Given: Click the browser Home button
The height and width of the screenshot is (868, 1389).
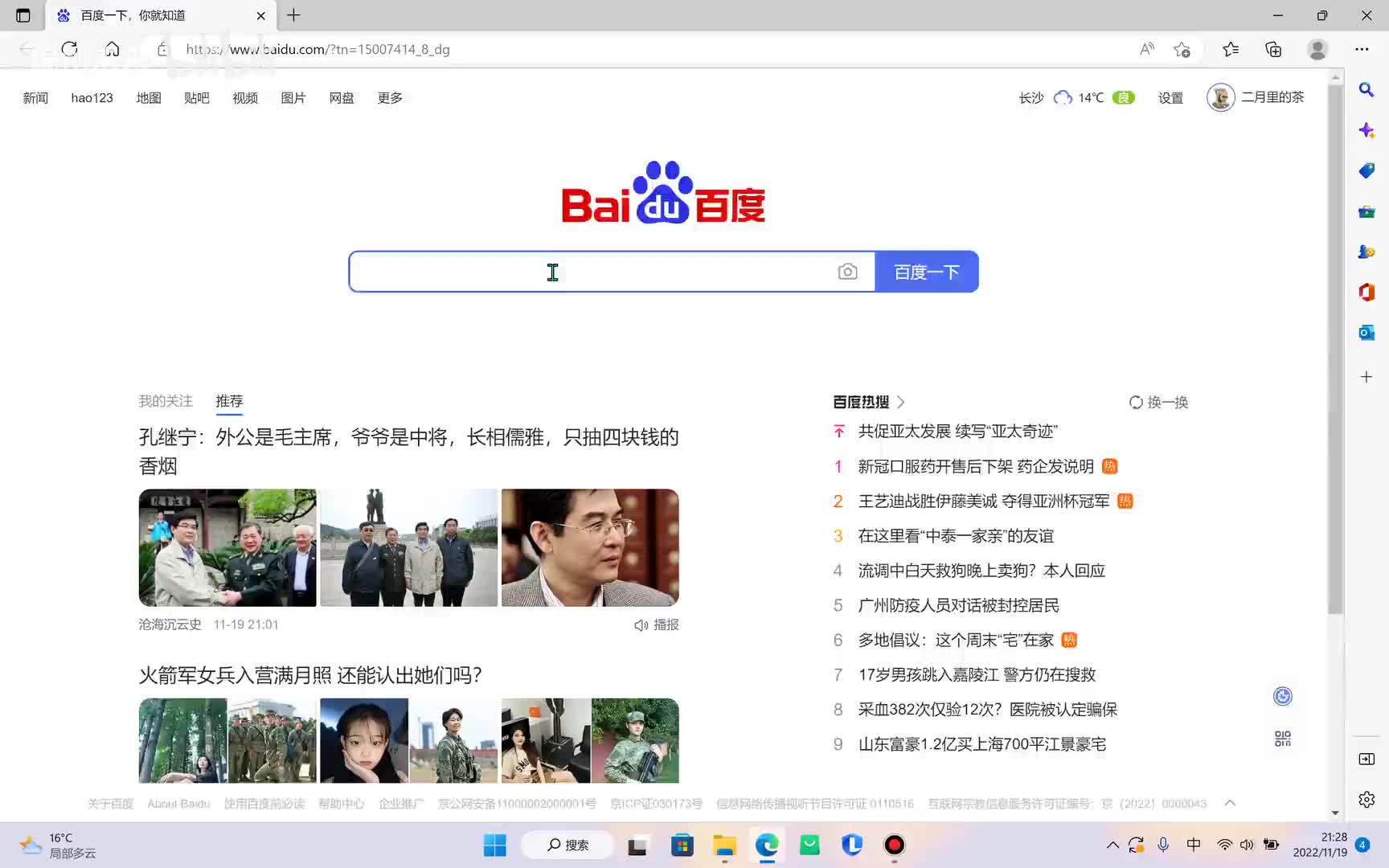Looking at the screenshot, I should 113,49.
